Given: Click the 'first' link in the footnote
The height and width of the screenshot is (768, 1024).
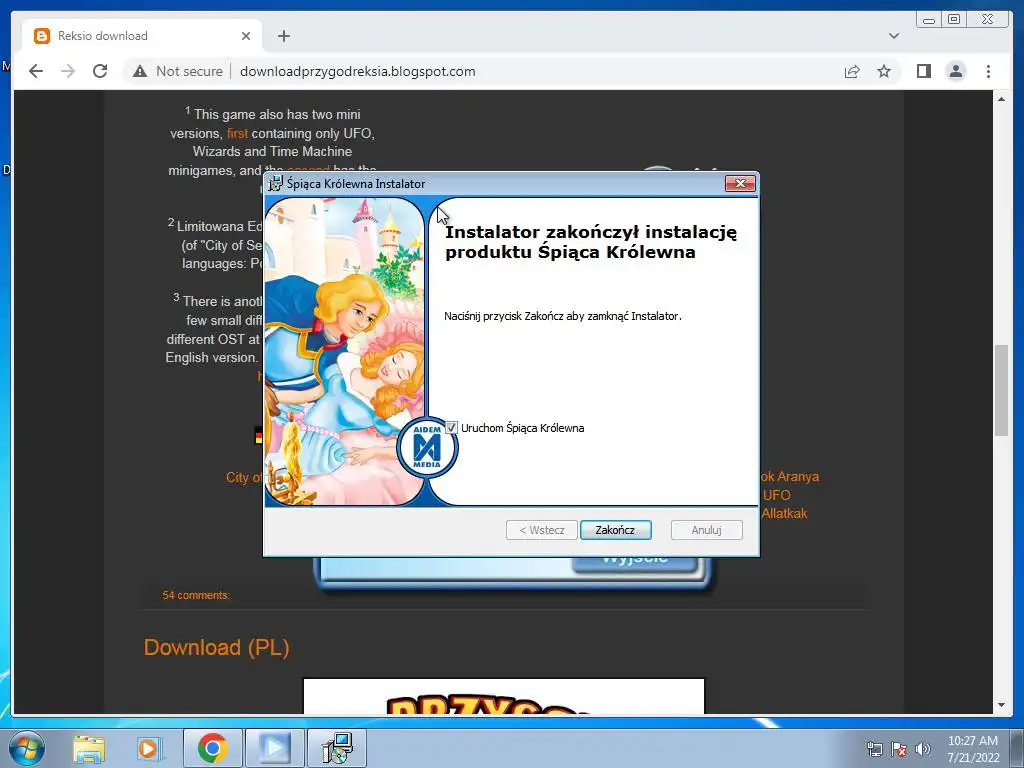Looking at the screenshot, I should coord(237,133).
